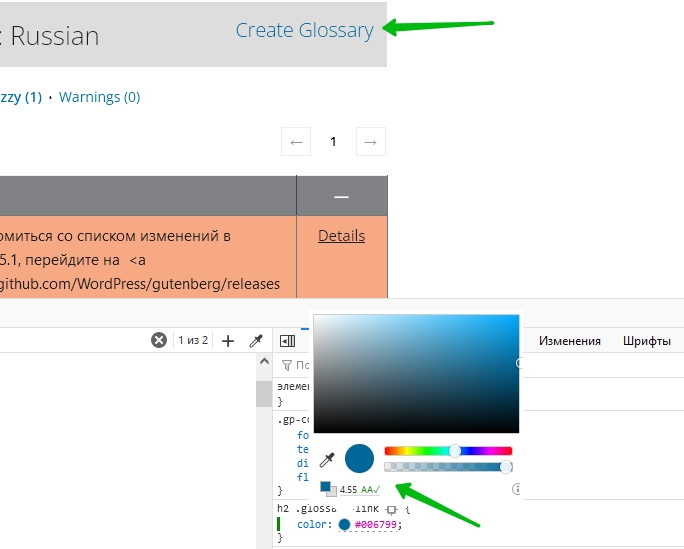Toggle the sidebar pane layout icon
684x549 pixels.
tap(288, 341)
